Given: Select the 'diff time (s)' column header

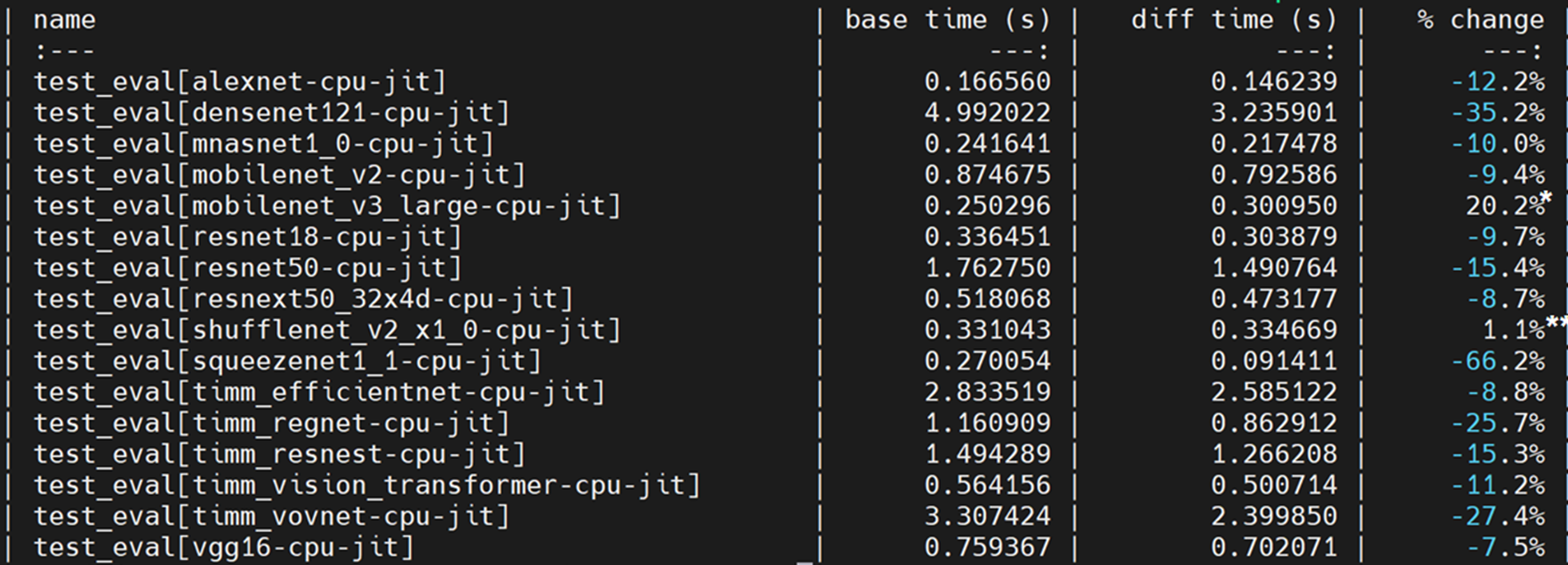Looking at the screenshot, I should tap(1234, 20).
